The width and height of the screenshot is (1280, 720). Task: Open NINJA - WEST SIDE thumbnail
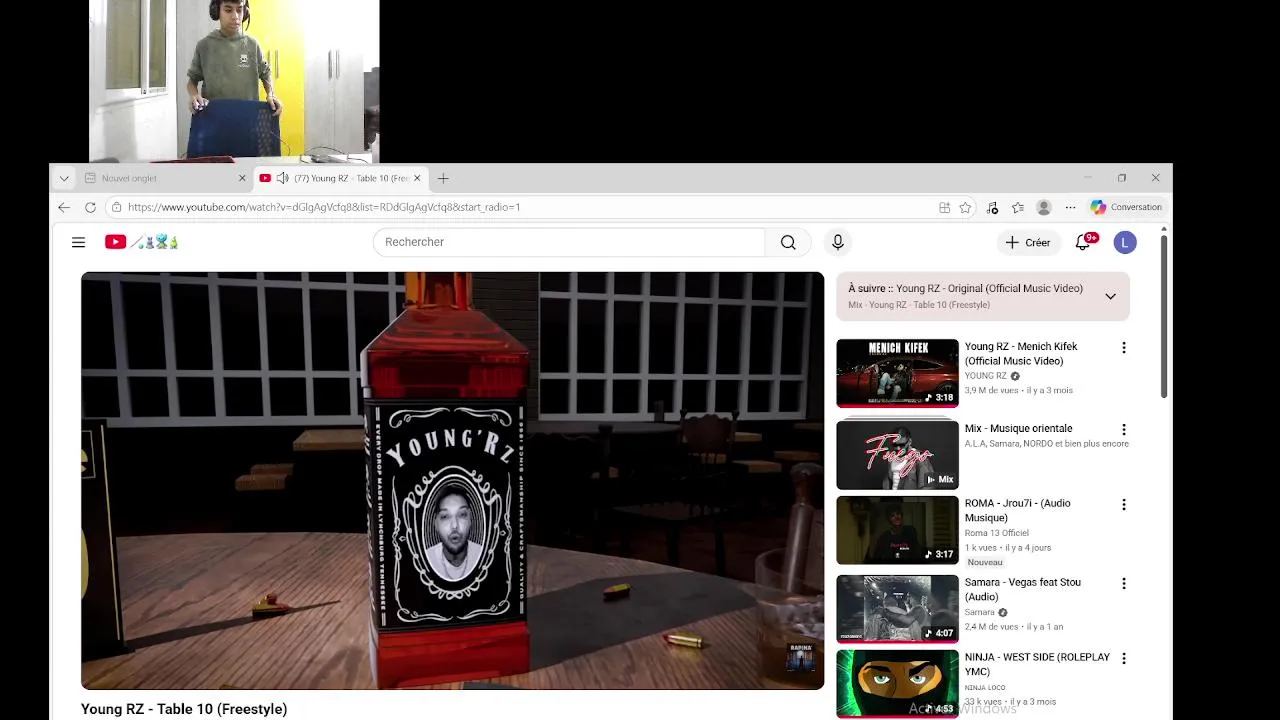(x=897, y=684)
